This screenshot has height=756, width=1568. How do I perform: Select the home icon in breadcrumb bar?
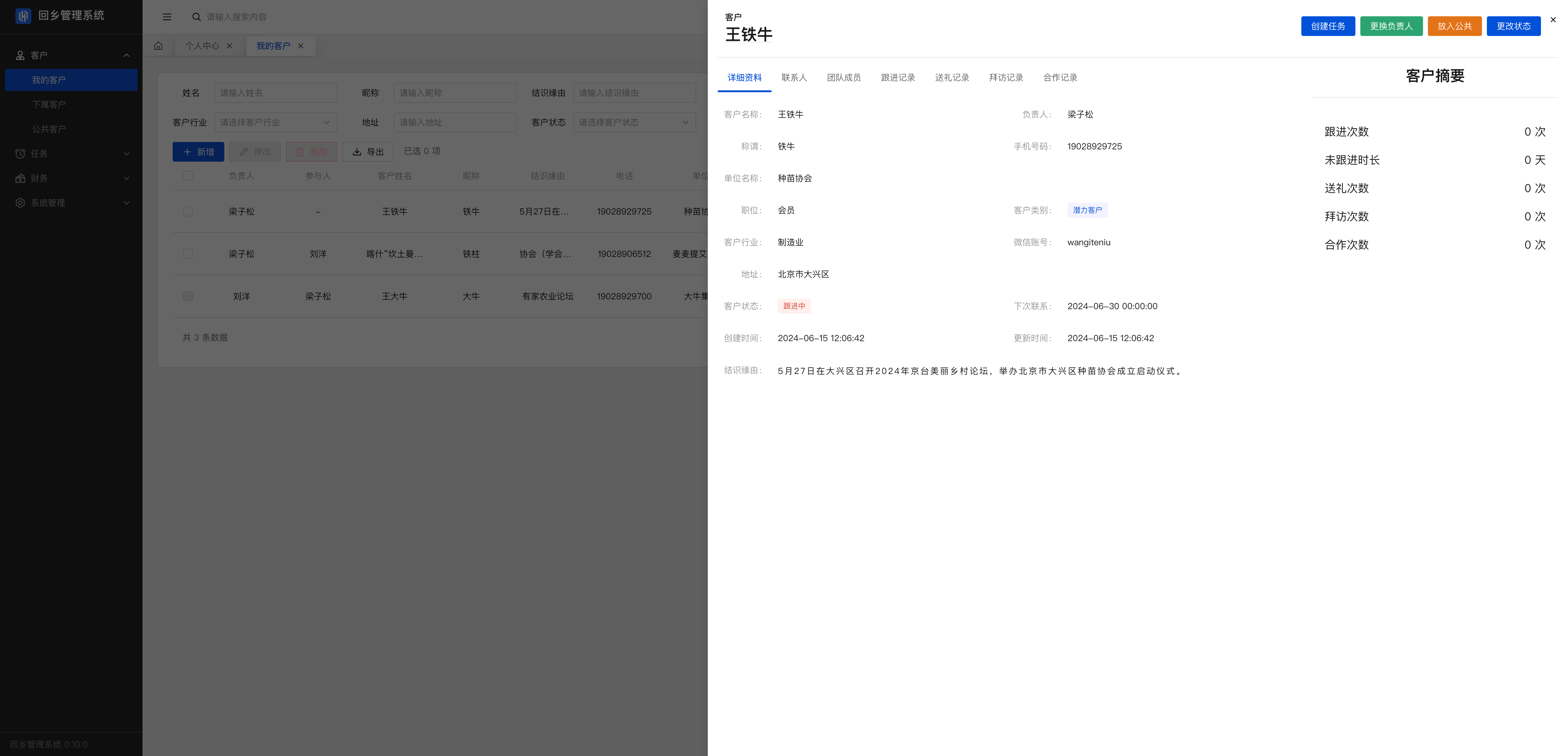click(x=158, y=45)
